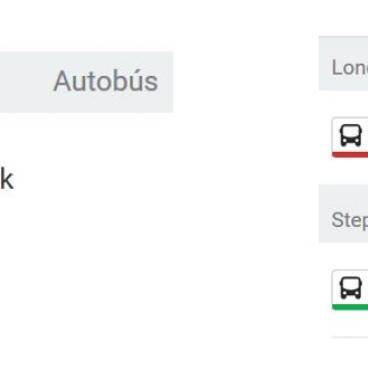Click the word Autobús
Image resolution: width=368 pixels, height=370 pixels.
point(106,81)
